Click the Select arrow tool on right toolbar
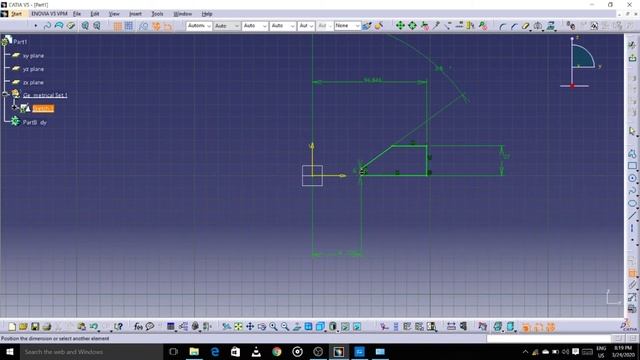 pos(632,131)
